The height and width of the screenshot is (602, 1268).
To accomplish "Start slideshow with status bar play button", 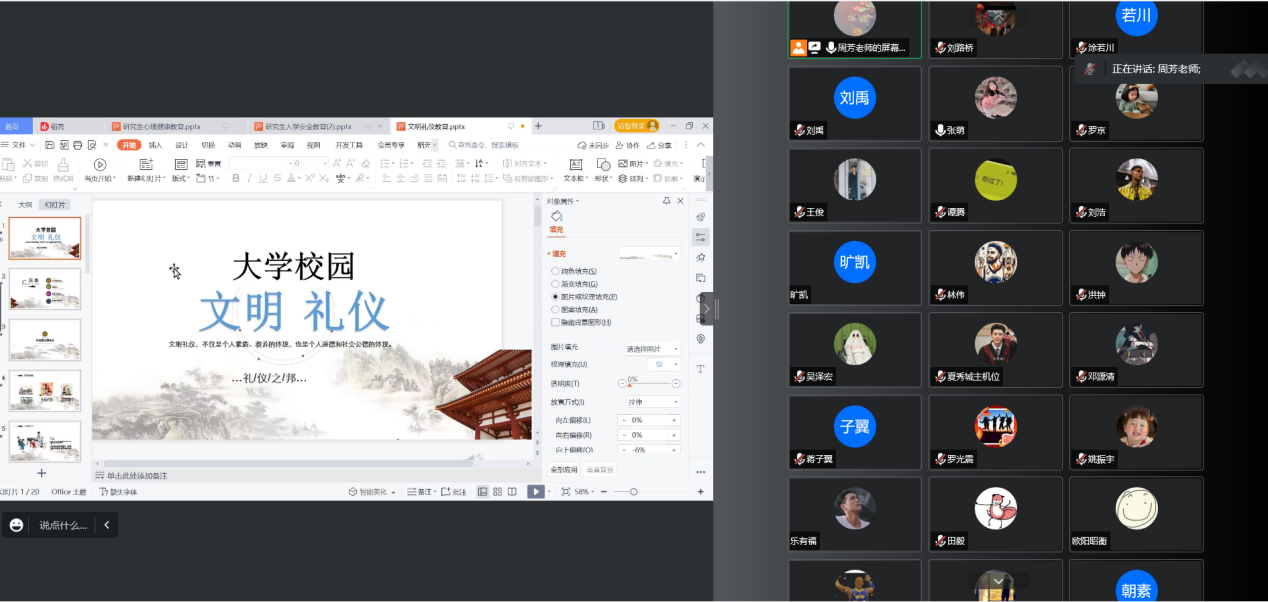I will [536, 492].
